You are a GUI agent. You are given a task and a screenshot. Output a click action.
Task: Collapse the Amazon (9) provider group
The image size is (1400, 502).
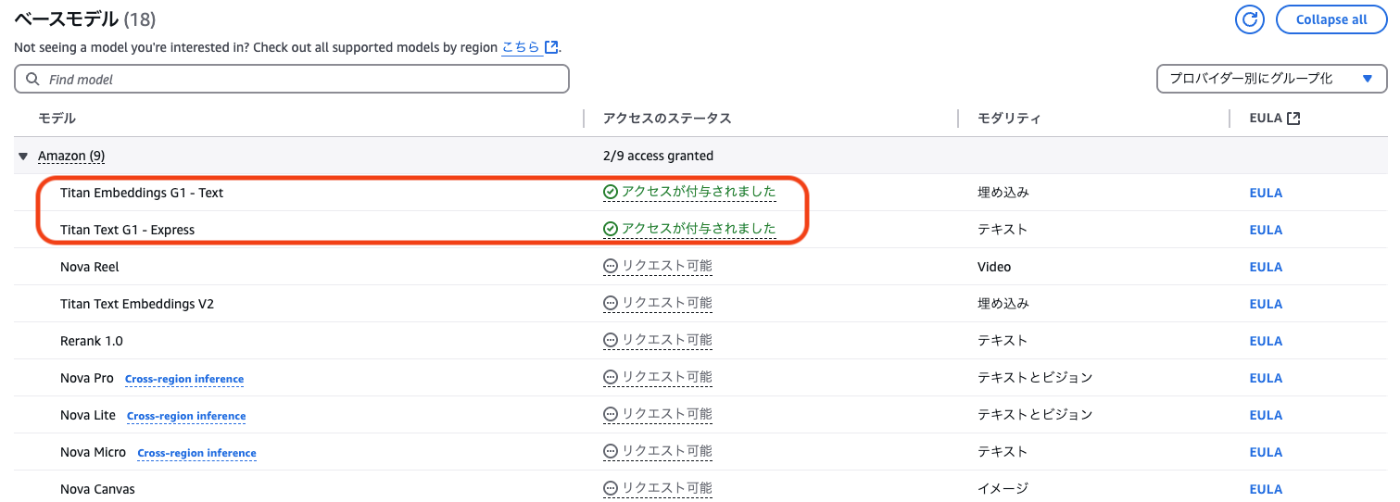tap(23, 156)
